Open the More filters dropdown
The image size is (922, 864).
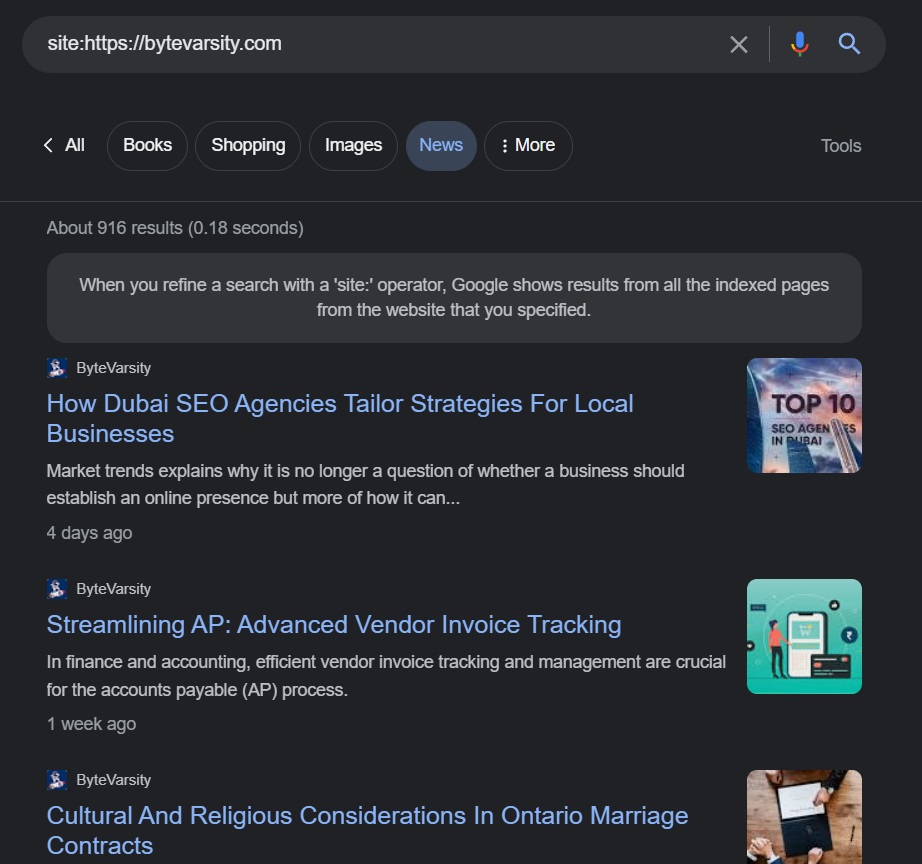pos(528,145)
